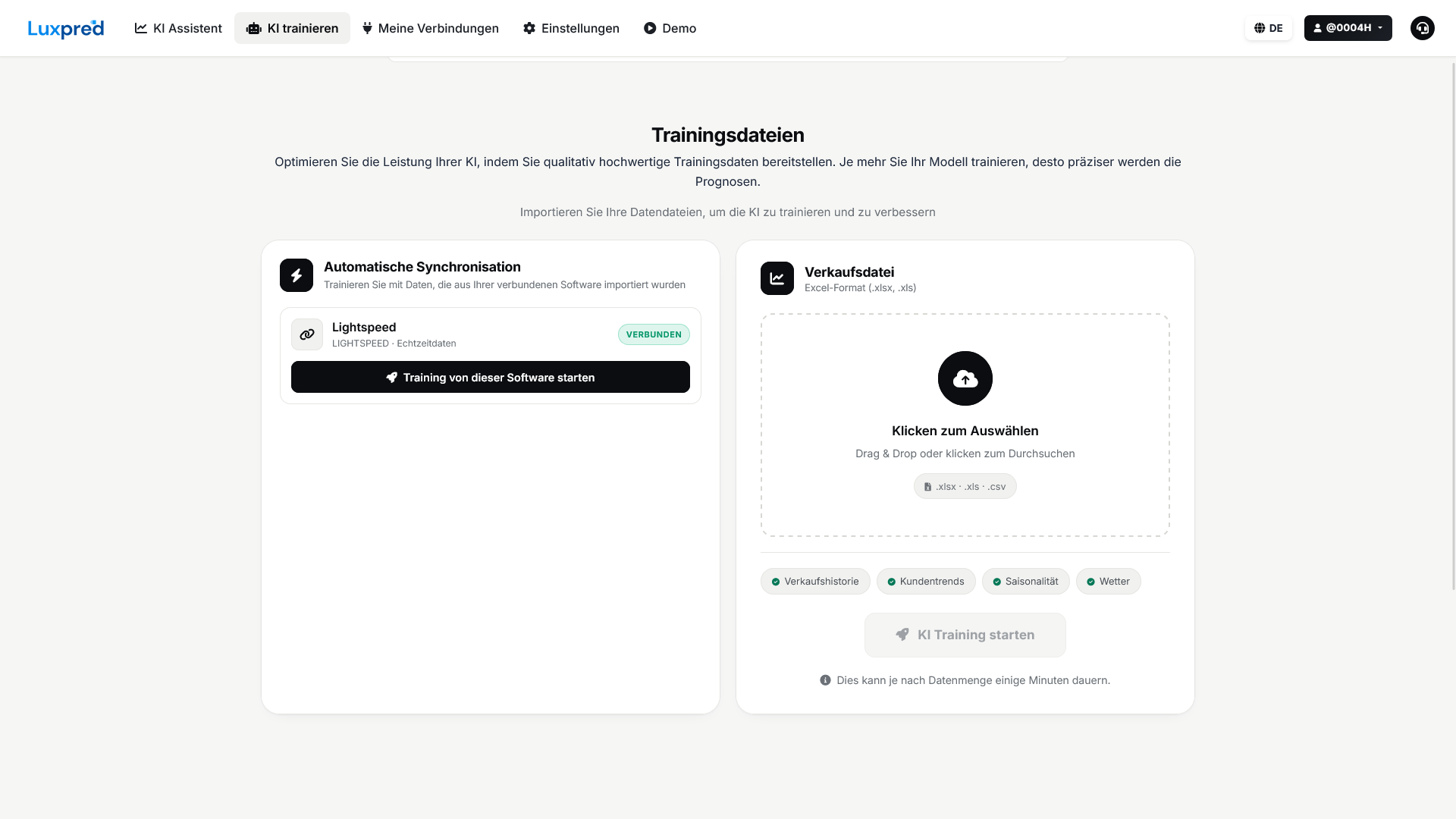
Task: Click the page's vertical scrollbar
Action: 1453,326
